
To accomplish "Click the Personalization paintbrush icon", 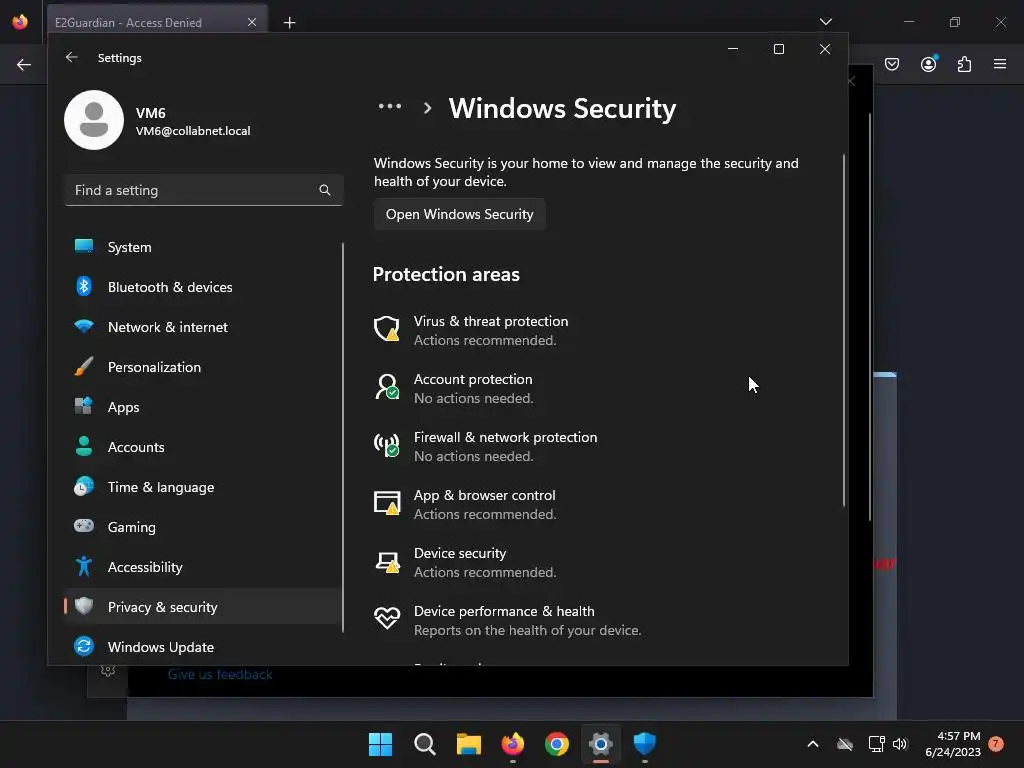I will (84, 366).
